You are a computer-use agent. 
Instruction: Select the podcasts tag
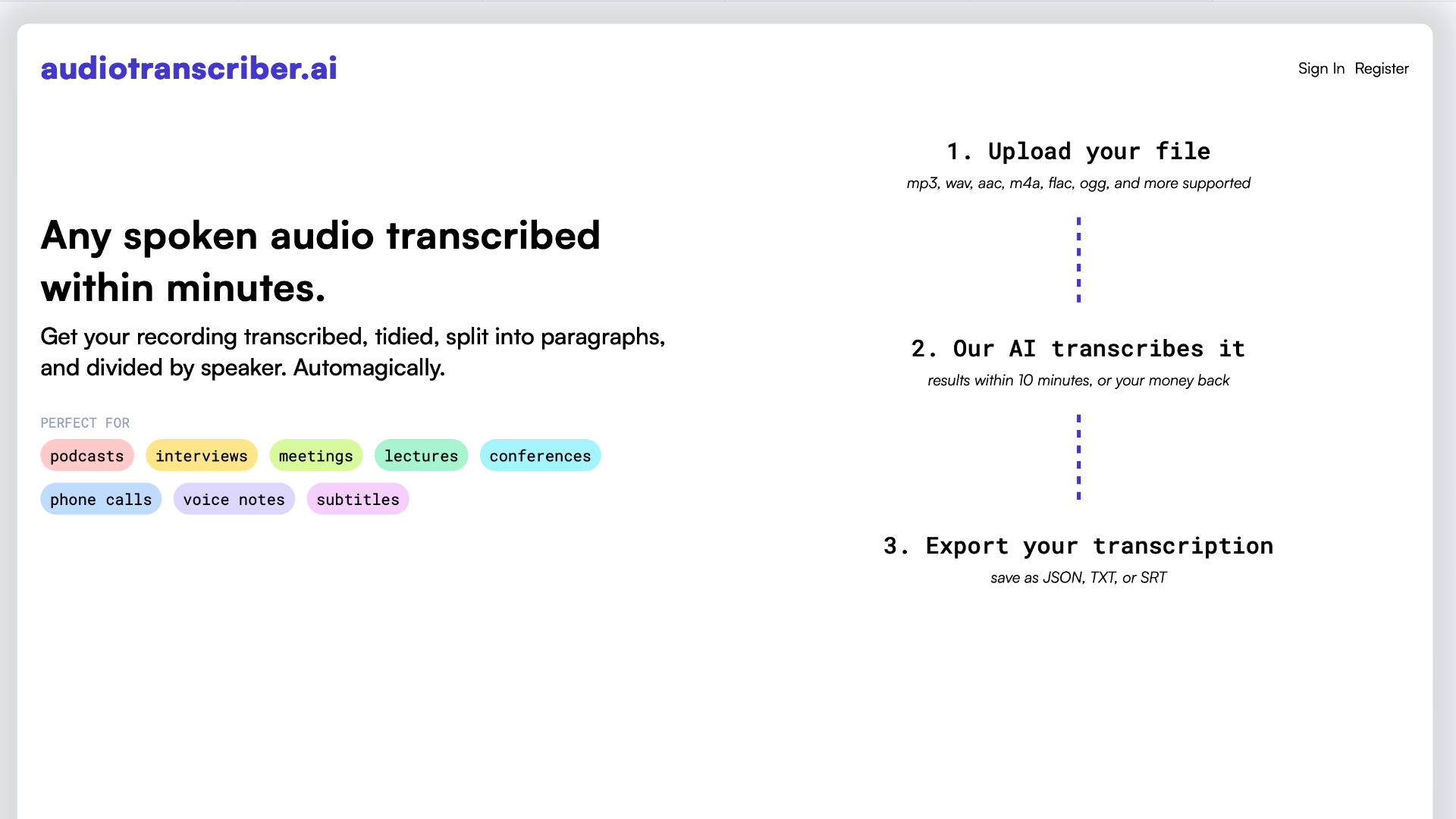(x=87, y=455)
